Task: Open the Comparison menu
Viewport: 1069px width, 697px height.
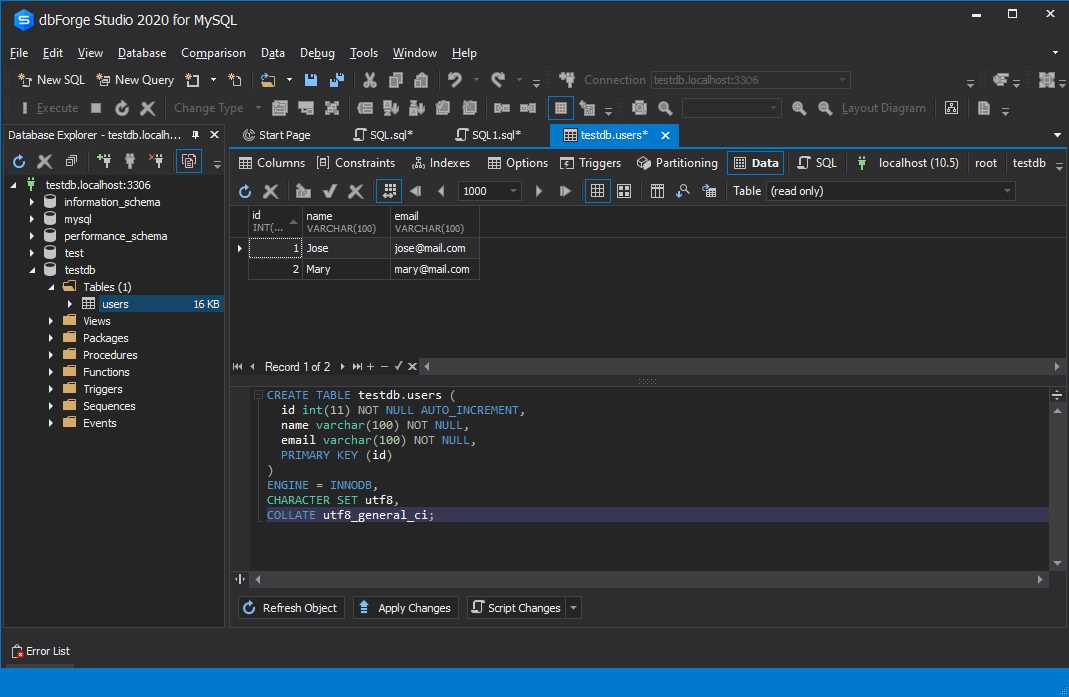Action: [213, 53]
